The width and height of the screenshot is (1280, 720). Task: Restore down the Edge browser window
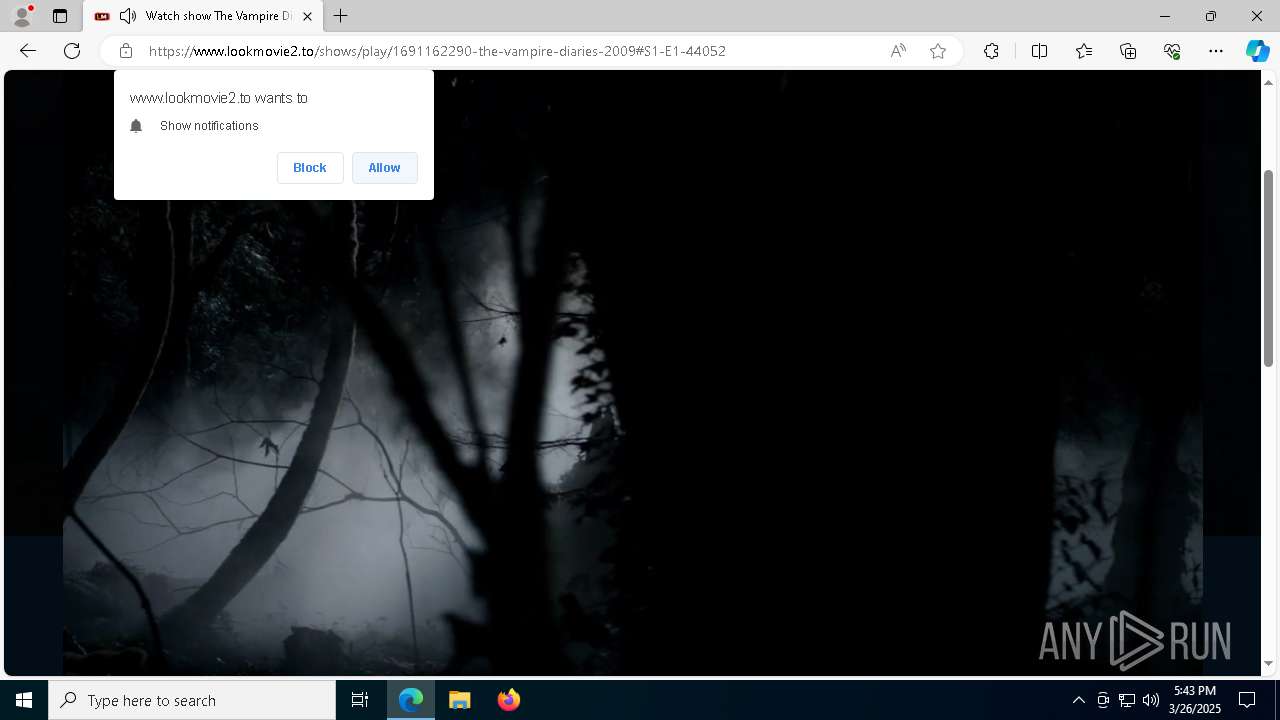click(x=1211, y=16)
